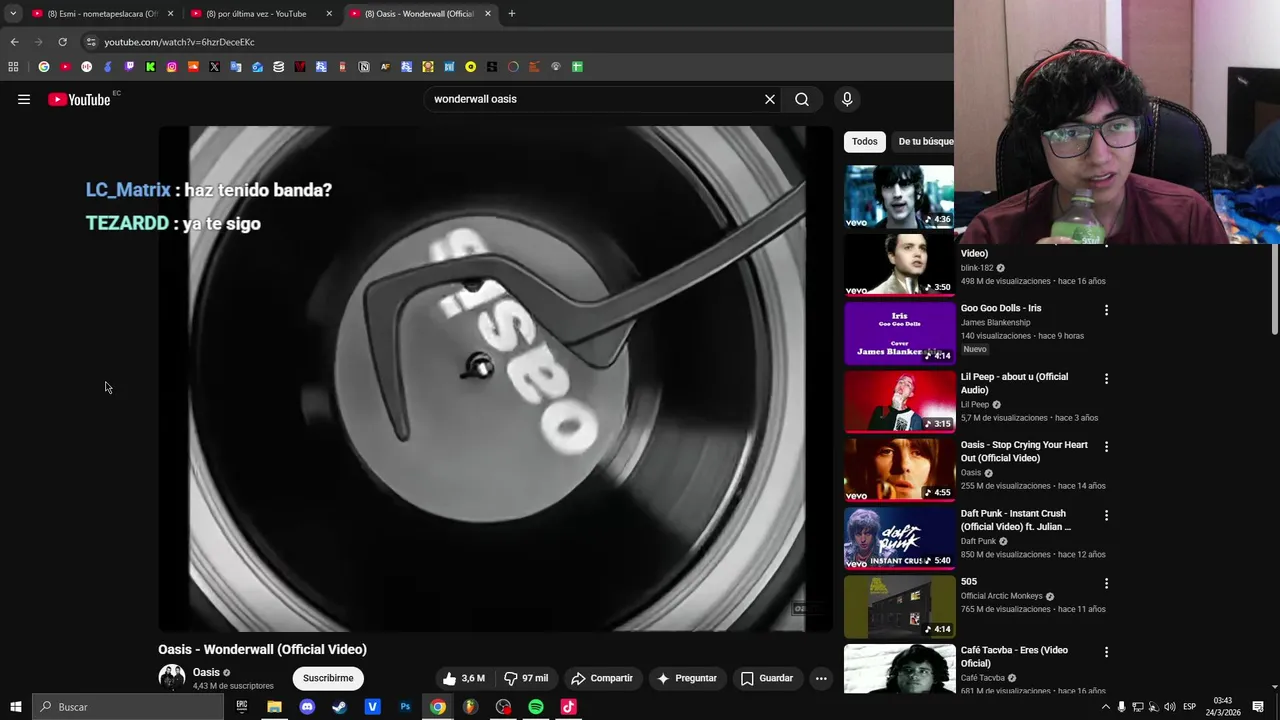Show hidden system tray icons
Viewport: 1280px width, 720px height.
pos(1105,707)
